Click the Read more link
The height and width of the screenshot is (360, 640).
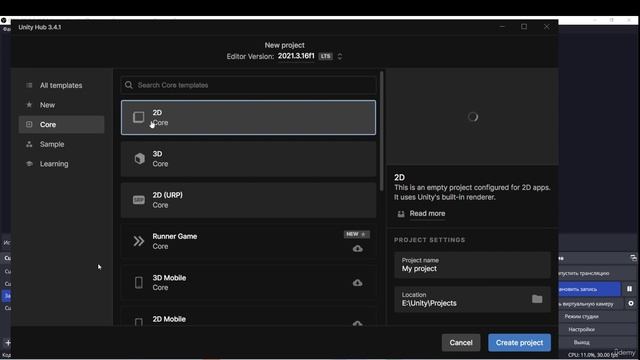(427, 213)
